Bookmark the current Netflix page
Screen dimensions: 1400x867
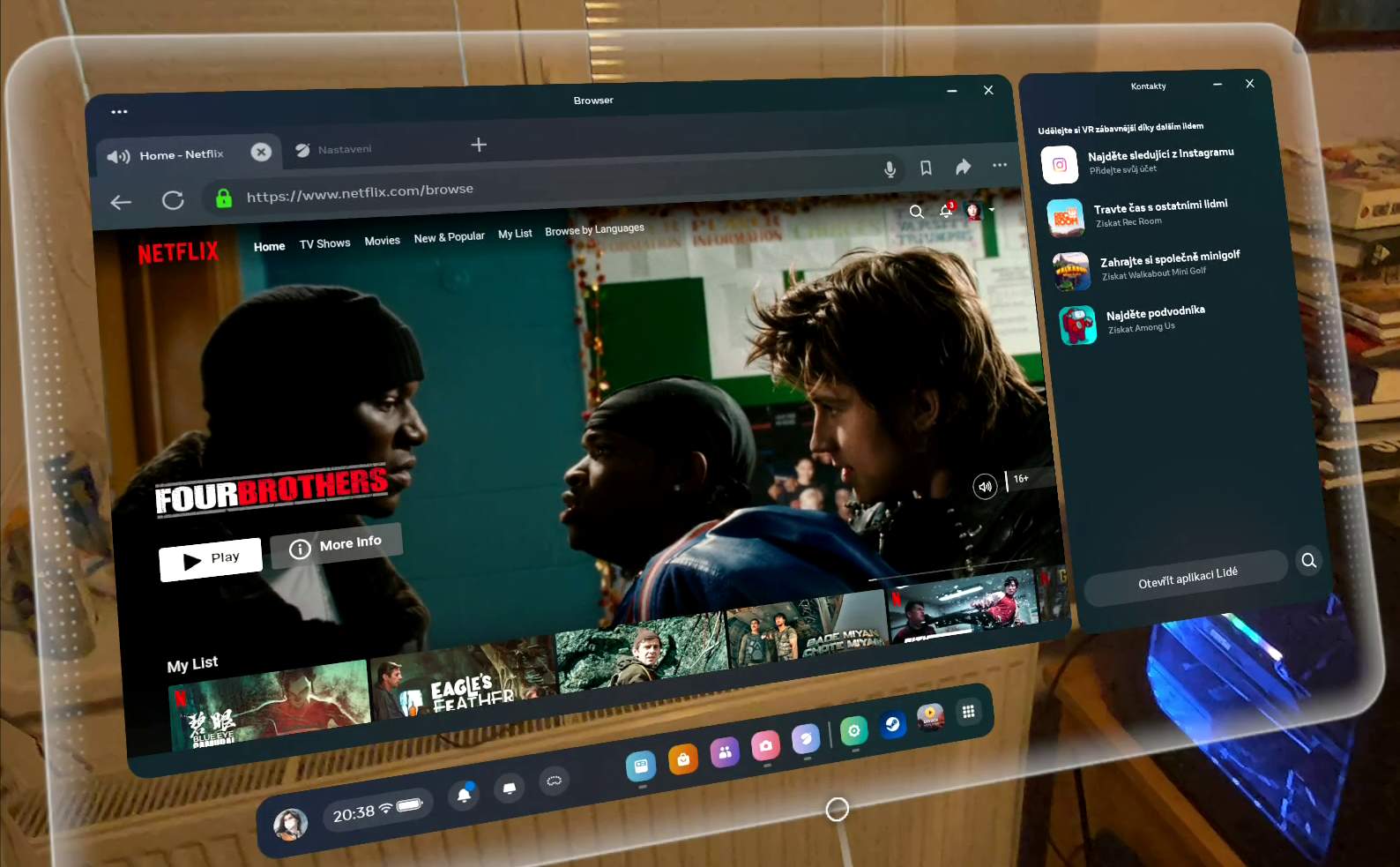pyautogui.click(x=926, y=168)
